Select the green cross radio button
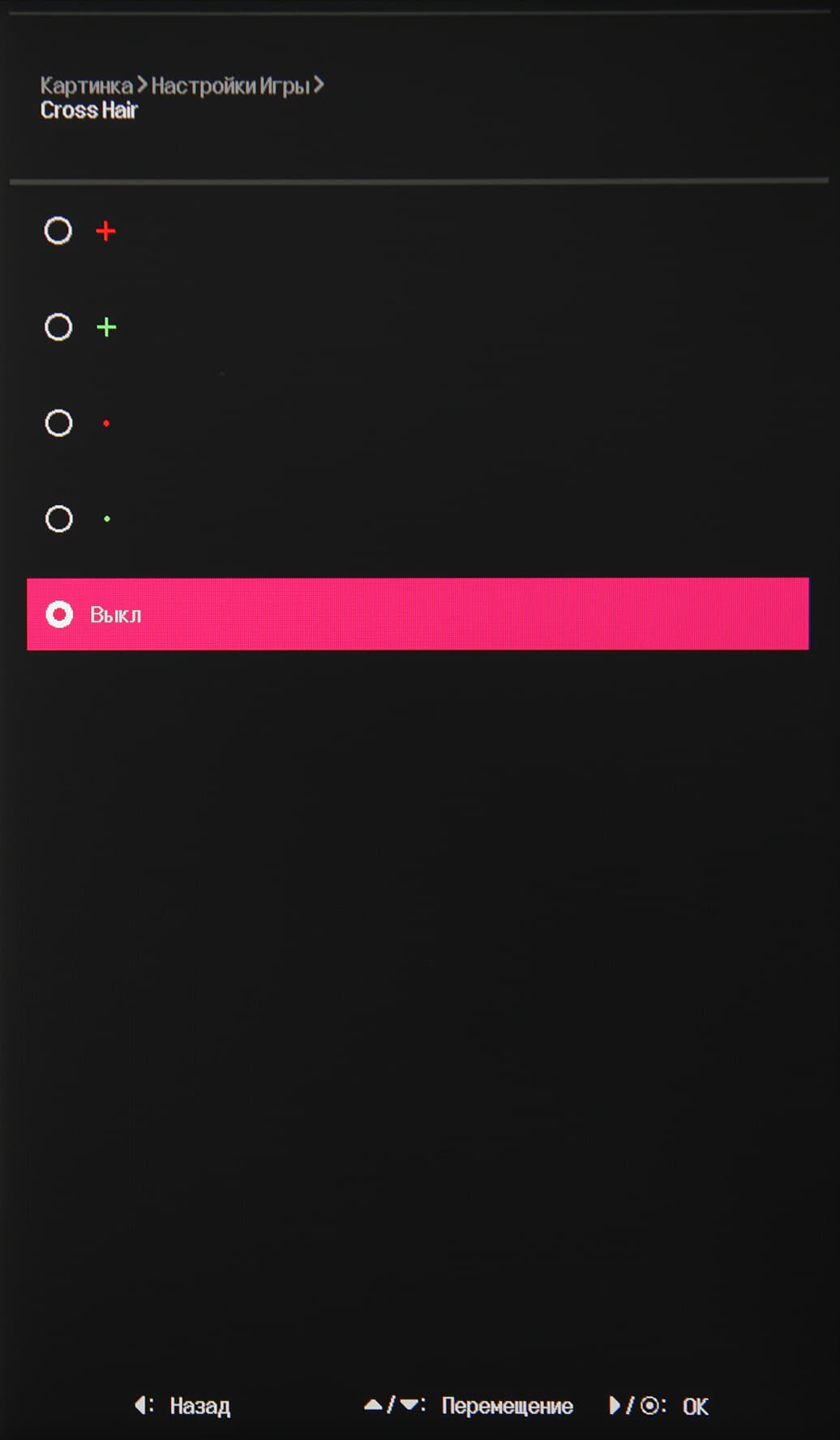Viewport: 840px width, 1440px height. pos(58,327)
